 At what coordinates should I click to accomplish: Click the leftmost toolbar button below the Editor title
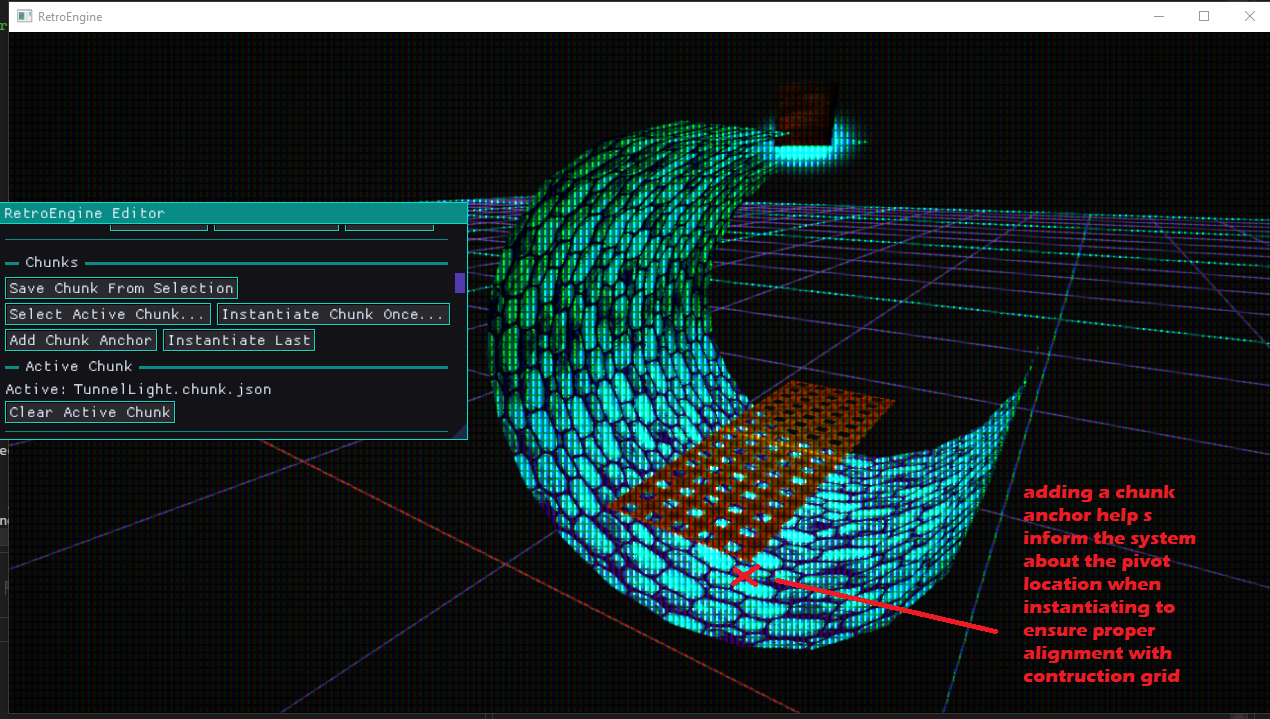coord(158,226)
